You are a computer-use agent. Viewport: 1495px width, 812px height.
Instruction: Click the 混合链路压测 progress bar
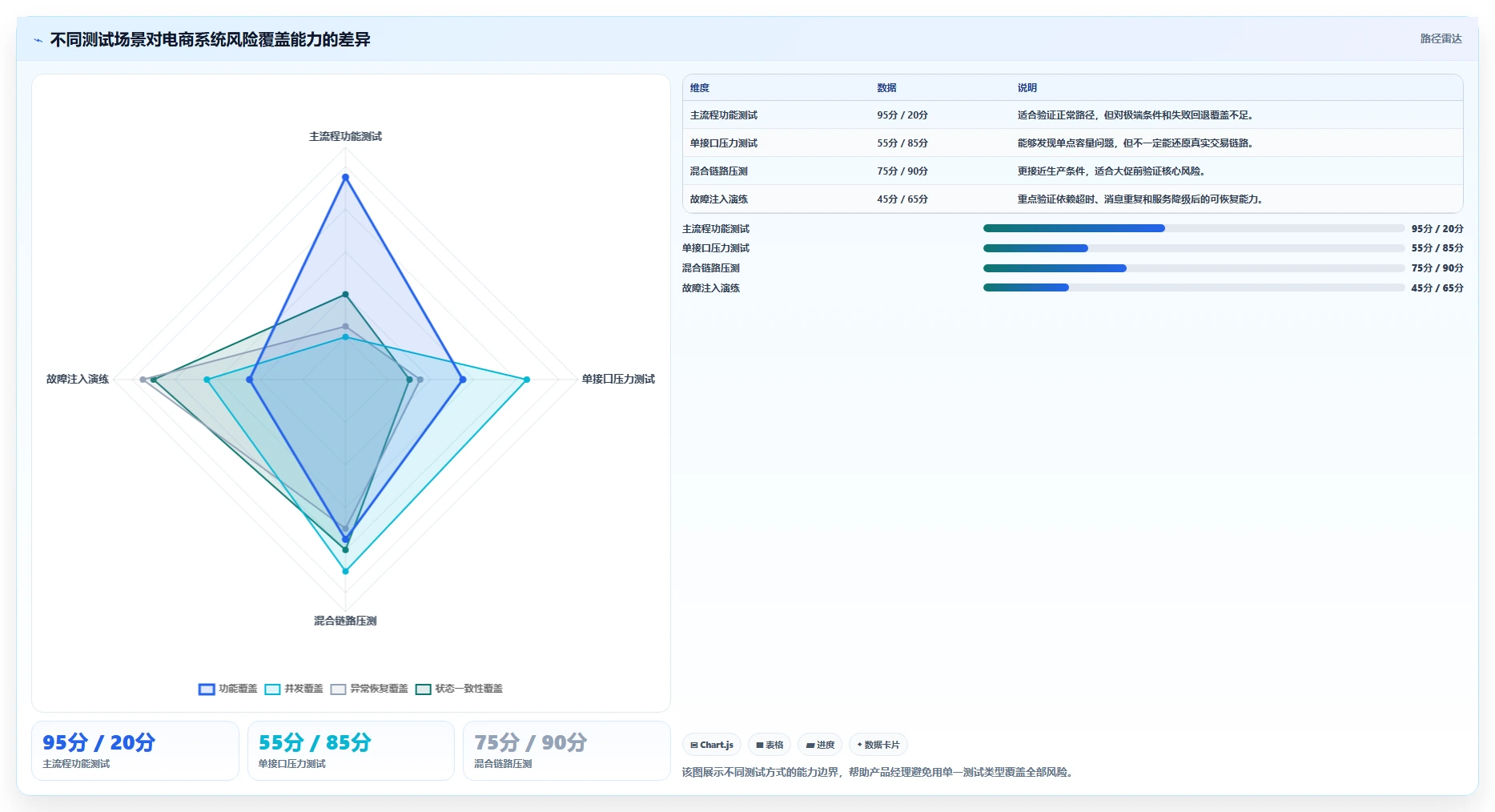[1194, 268]
